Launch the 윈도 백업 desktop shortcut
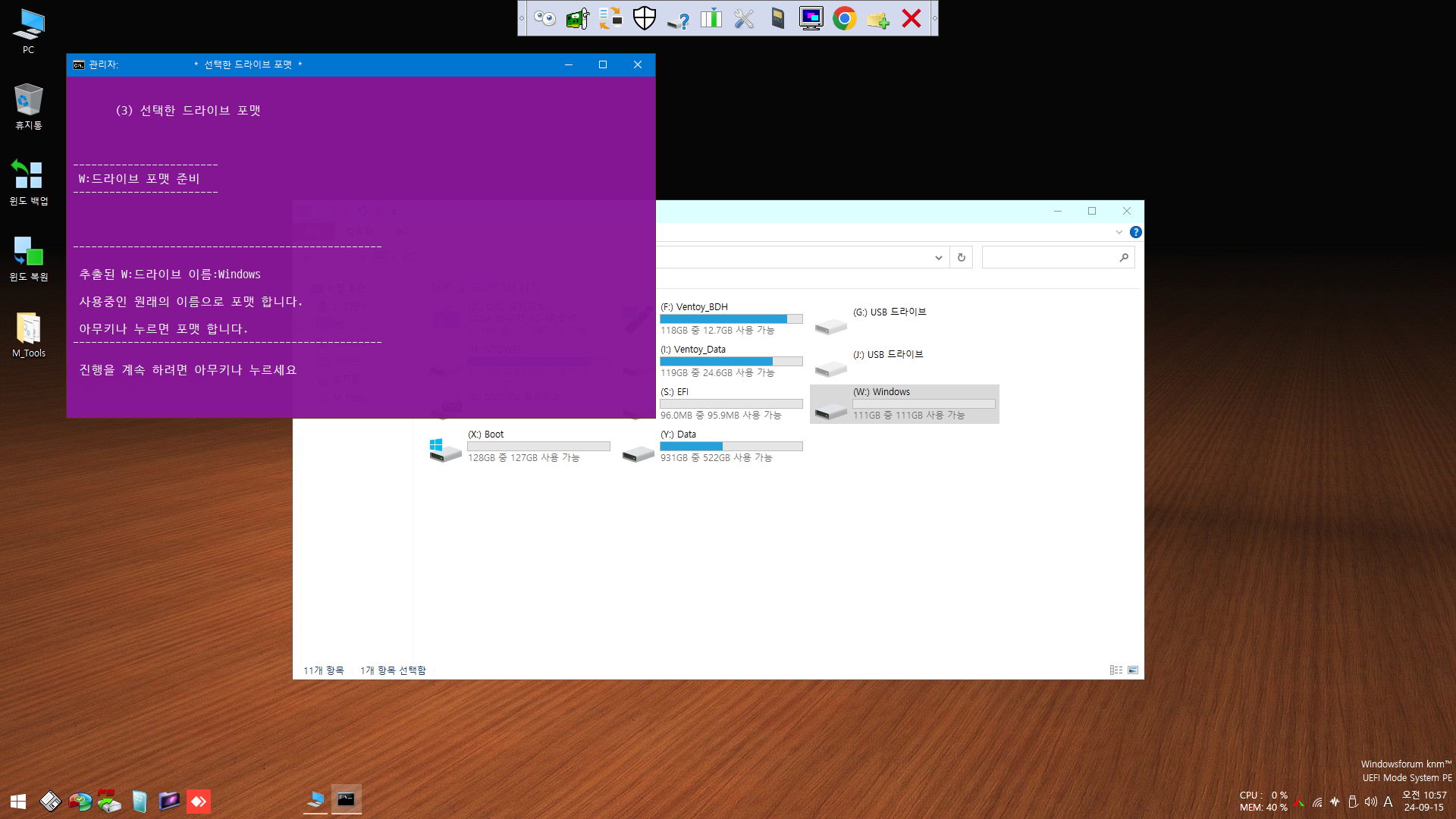The width and height of the screenshot is (1456, 819). 28,183
